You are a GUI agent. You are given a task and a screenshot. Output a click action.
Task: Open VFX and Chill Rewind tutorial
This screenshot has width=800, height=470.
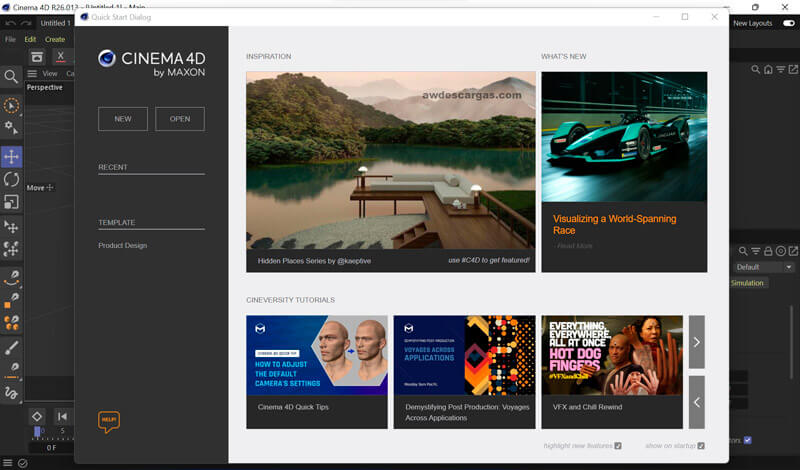click(612, 372)
